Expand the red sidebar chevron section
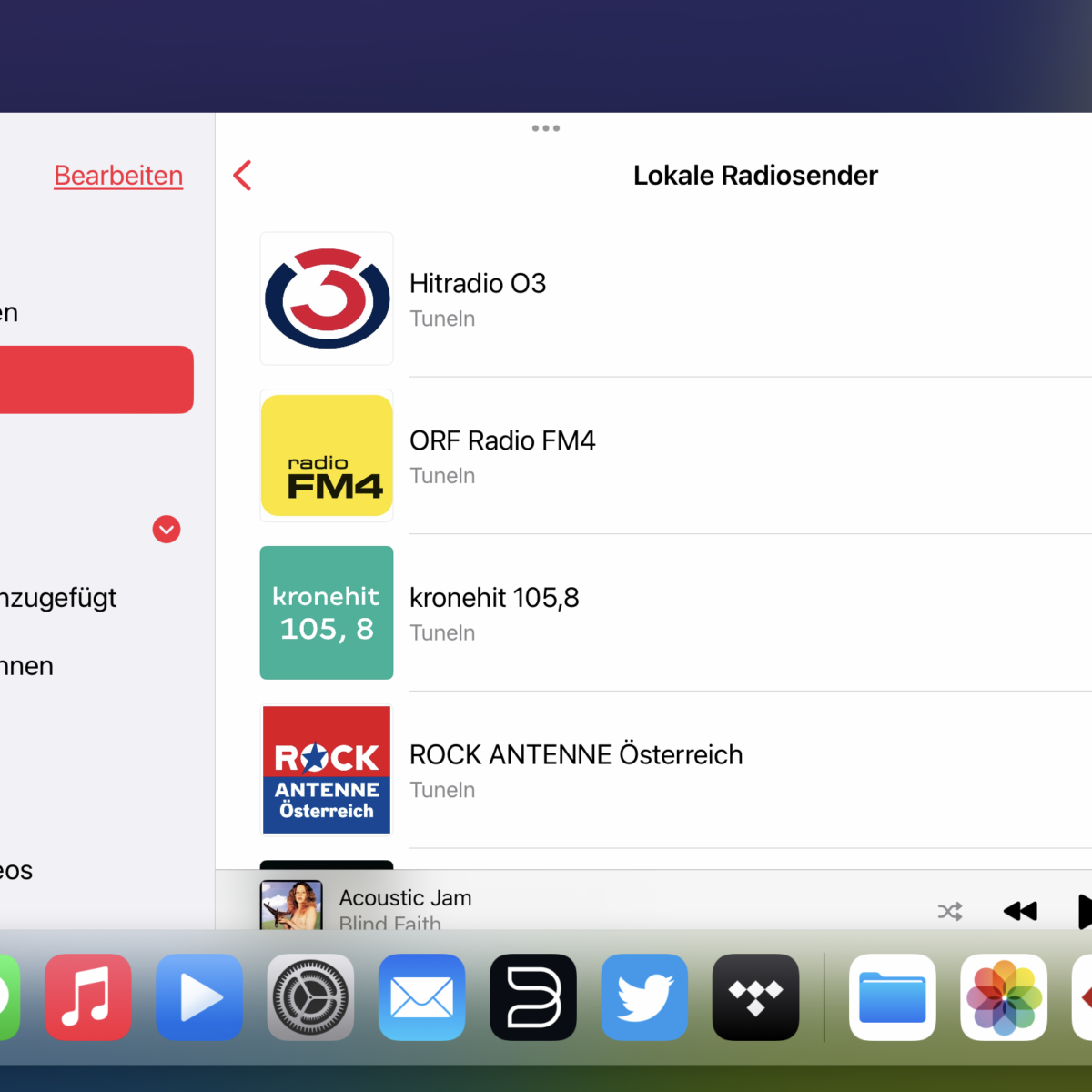 coord(167,530)
